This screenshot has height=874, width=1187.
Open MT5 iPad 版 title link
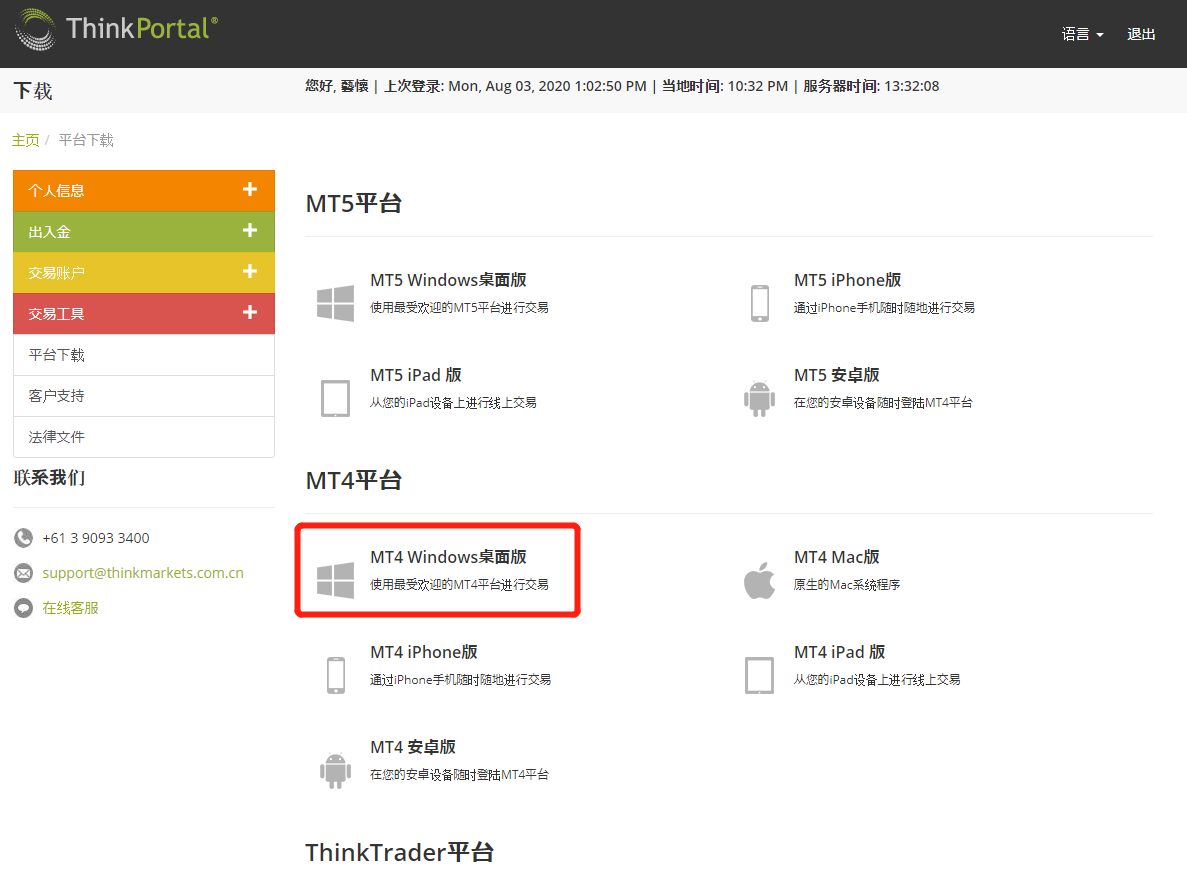pos(416,375)
